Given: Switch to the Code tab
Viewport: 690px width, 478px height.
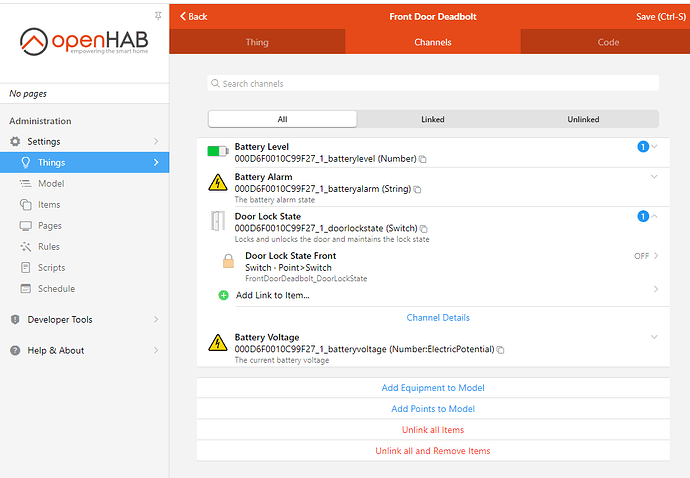Looking at the screenshot, I should click(x=608, y=42).
